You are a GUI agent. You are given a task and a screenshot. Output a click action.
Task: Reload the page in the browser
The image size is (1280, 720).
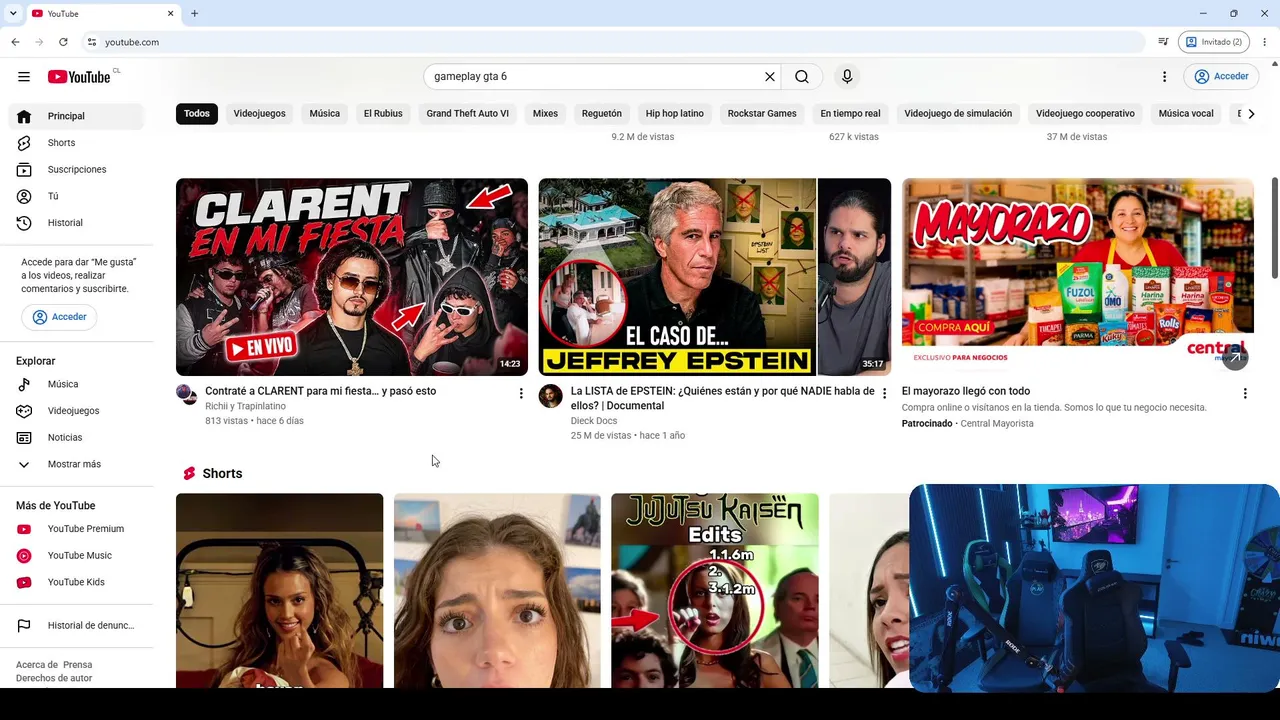(x=63, y=42)
